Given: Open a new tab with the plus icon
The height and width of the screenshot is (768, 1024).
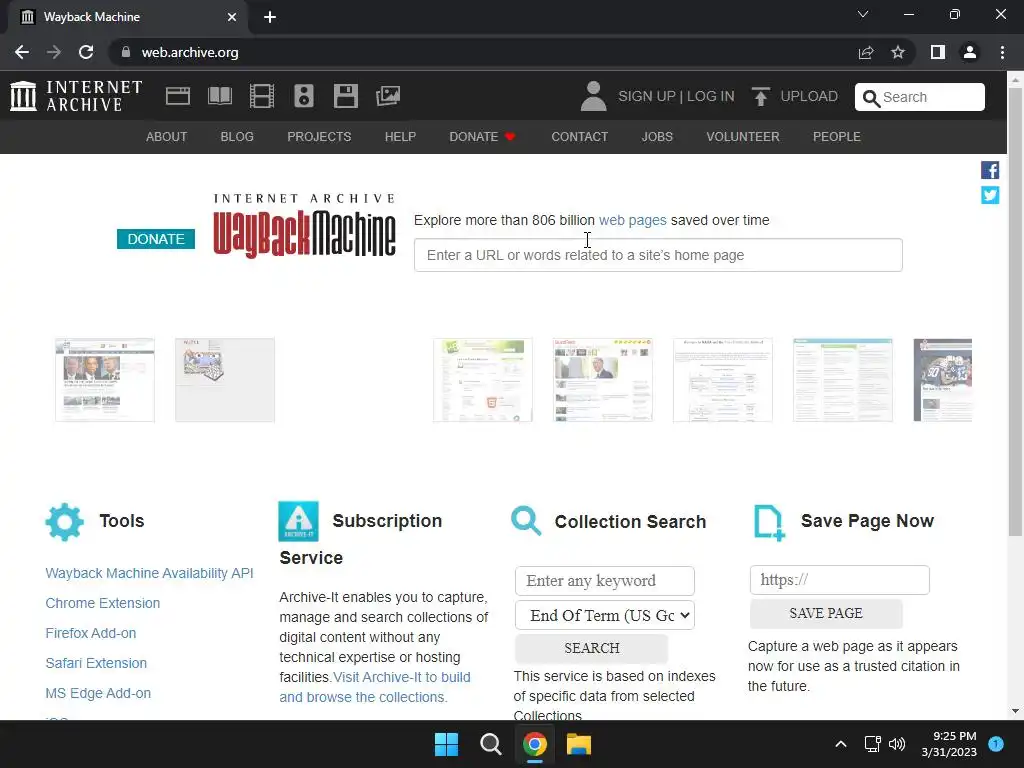Looking at the screenshot, I should tap(270, 17).
